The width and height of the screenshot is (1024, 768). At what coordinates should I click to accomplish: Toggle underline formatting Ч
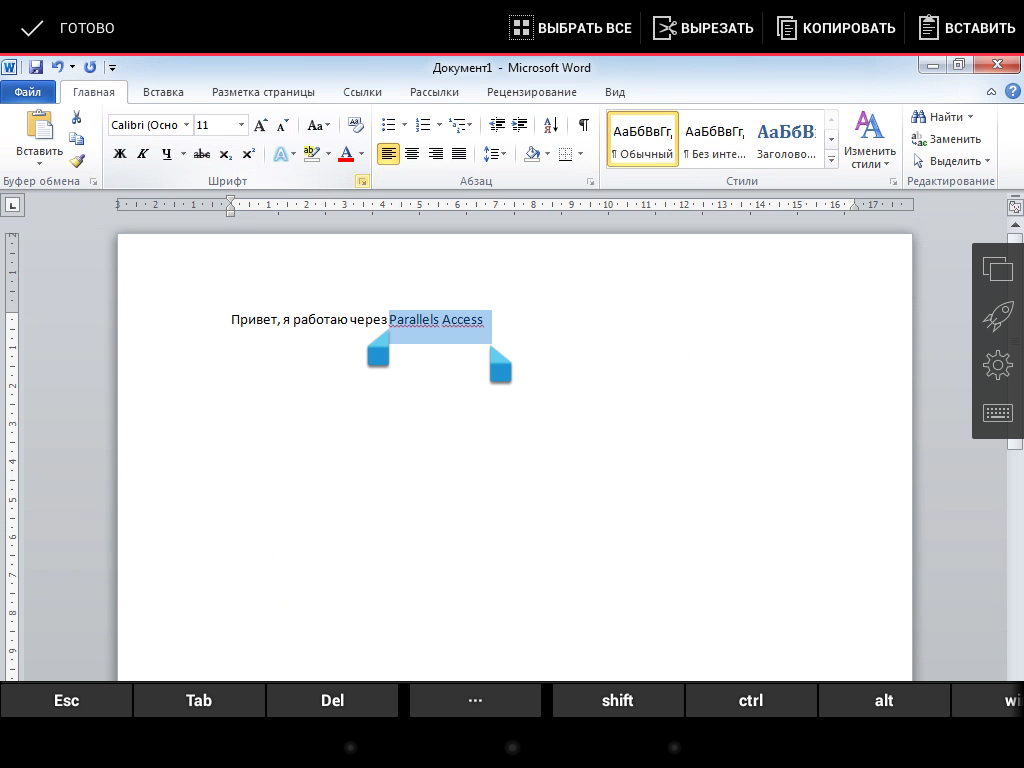pyautogui.click(x=167, y=154)
